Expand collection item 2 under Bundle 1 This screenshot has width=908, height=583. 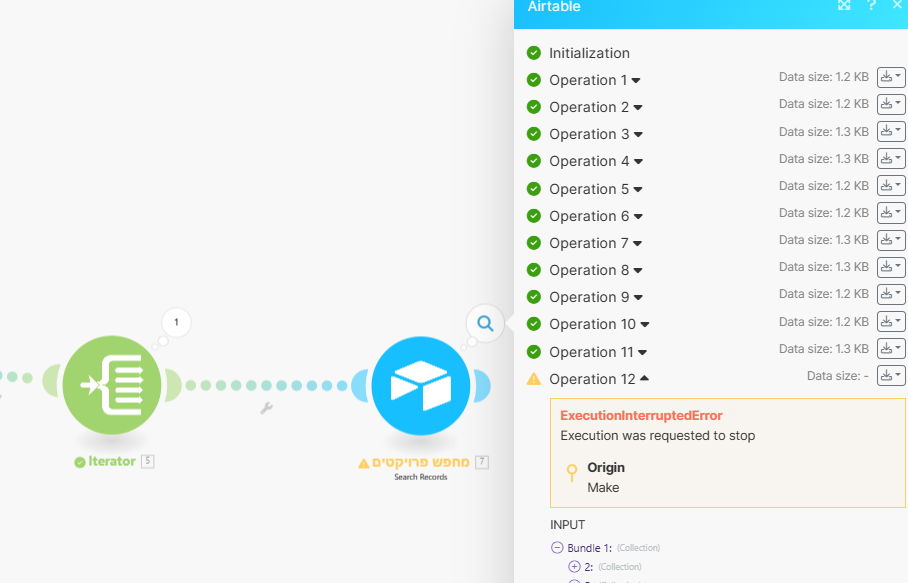[x=574, y=566]
